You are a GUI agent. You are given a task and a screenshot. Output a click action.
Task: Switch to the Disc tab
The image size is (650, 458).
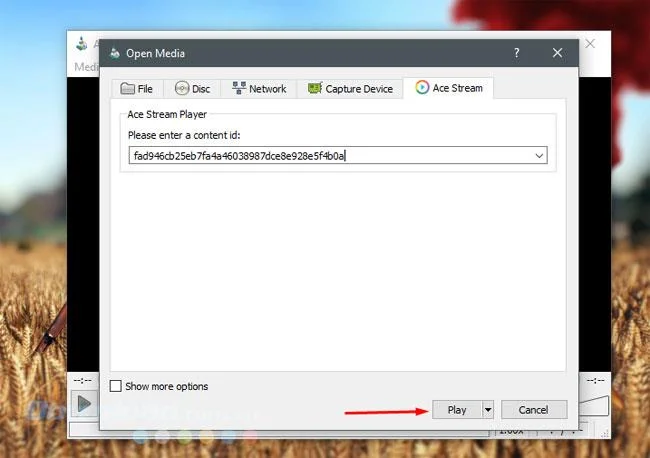click(x=192, y=89)
